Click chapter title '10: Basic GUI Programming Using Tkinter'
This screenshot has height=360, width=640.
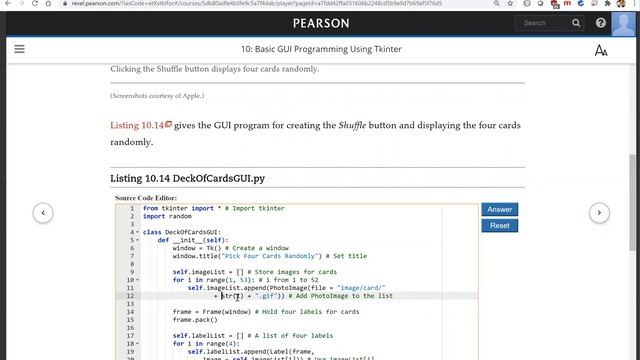pos(321,49)
